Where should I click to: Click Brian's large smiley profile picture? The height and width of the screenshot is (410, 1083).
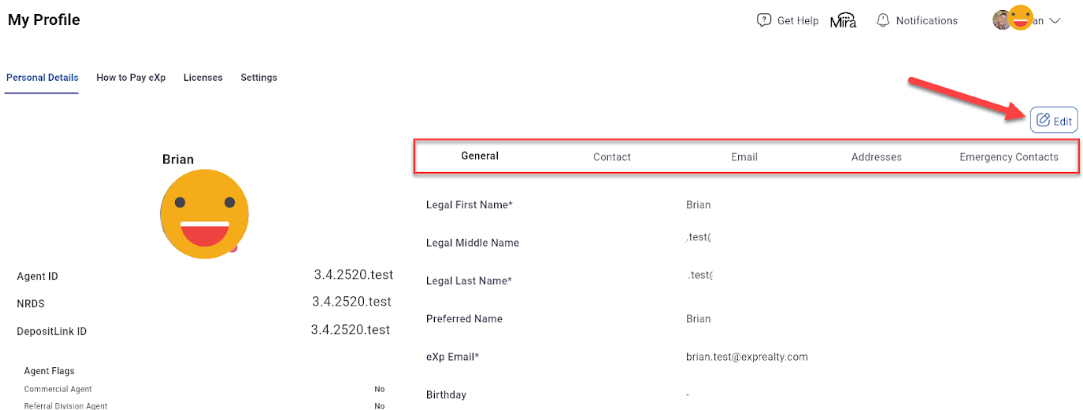coord(204,214)
